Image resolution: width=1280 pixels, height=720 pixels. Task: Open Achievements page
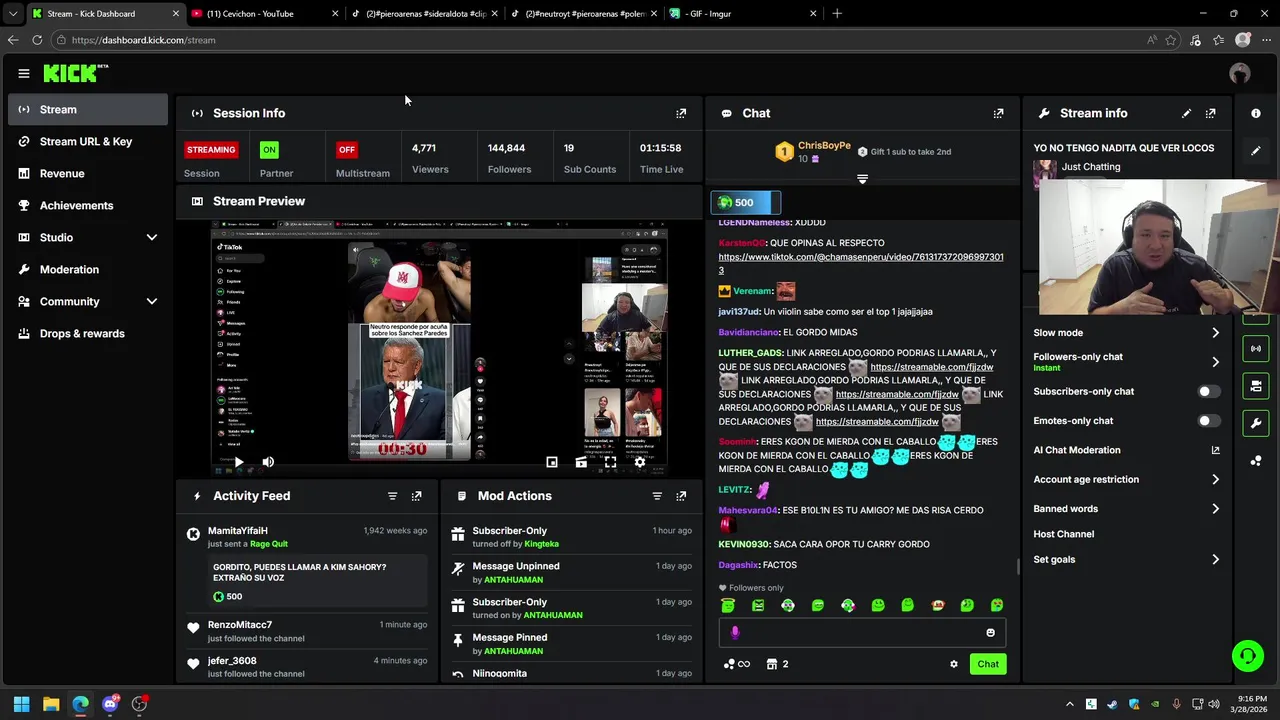tap(88, 205)
